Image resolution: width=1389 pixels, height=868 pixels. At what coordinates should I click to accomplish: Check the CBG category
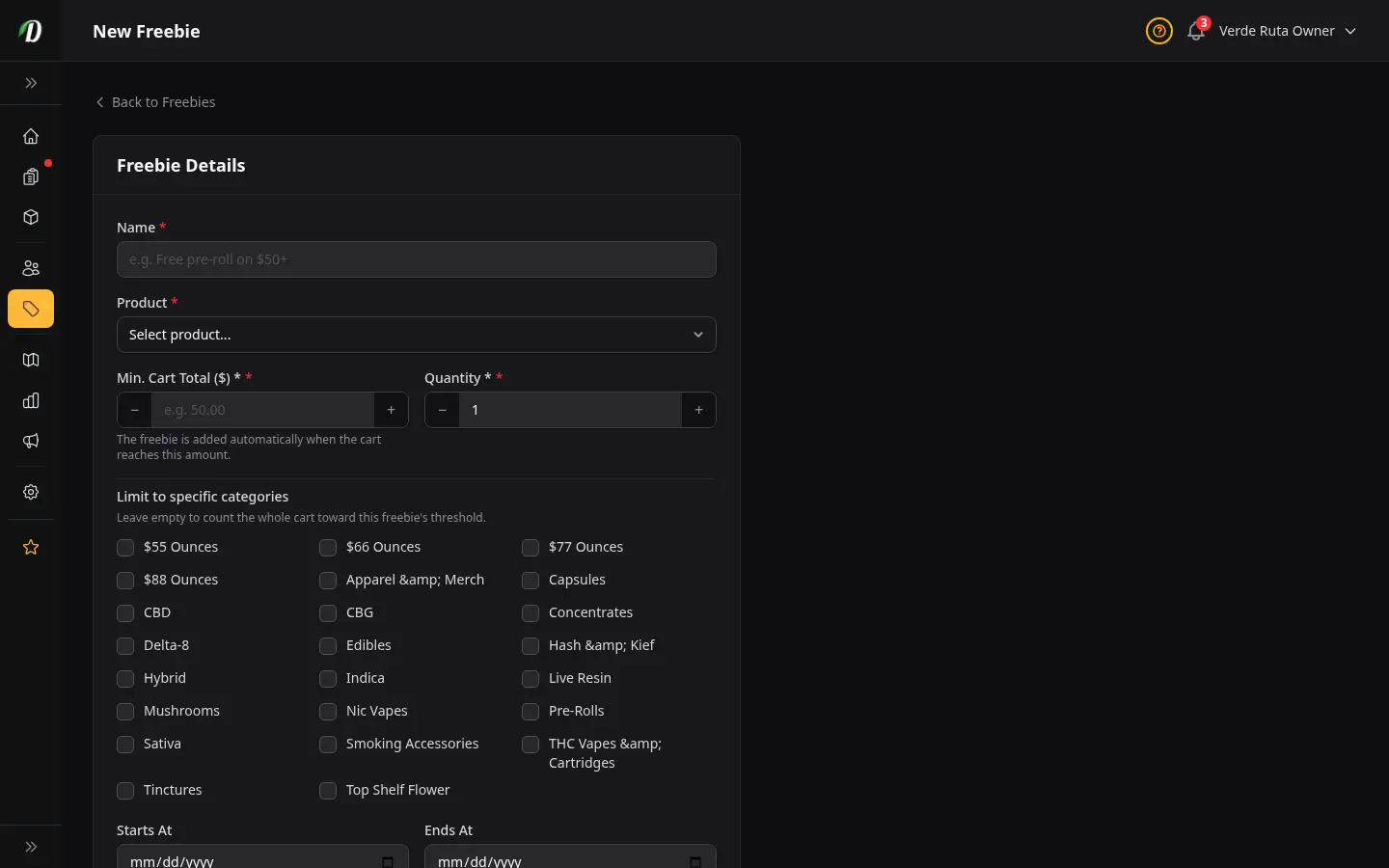coord(328,613)
